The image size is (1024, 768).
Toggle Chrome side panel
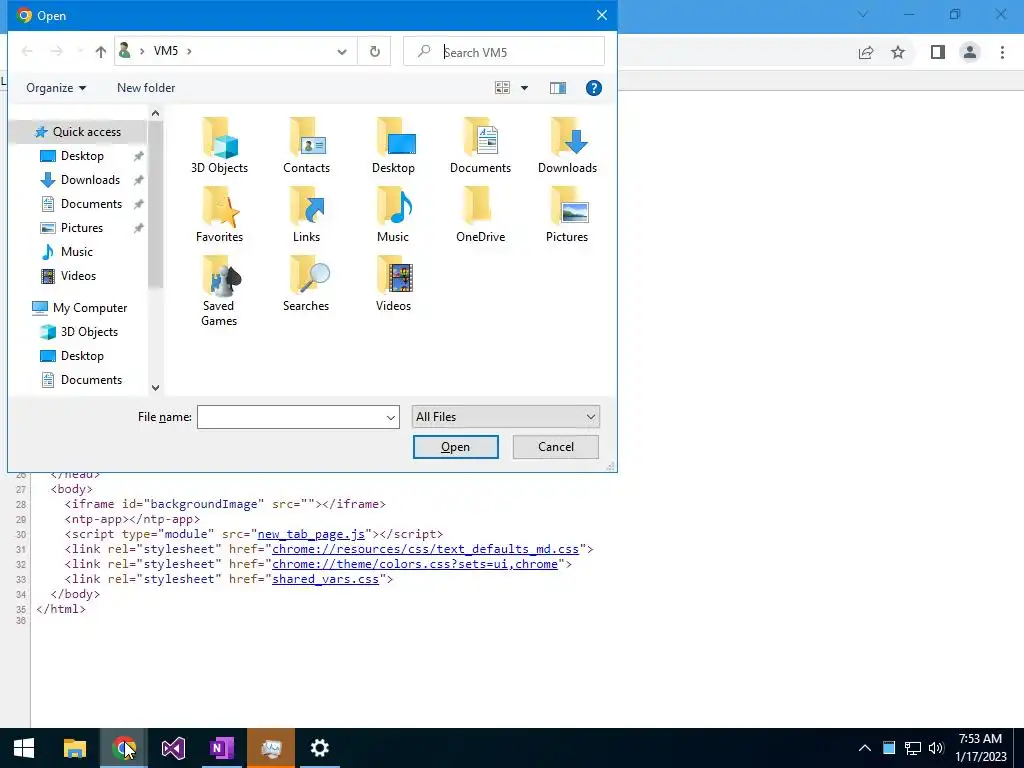pyautogui.click(x=938, y=52)
